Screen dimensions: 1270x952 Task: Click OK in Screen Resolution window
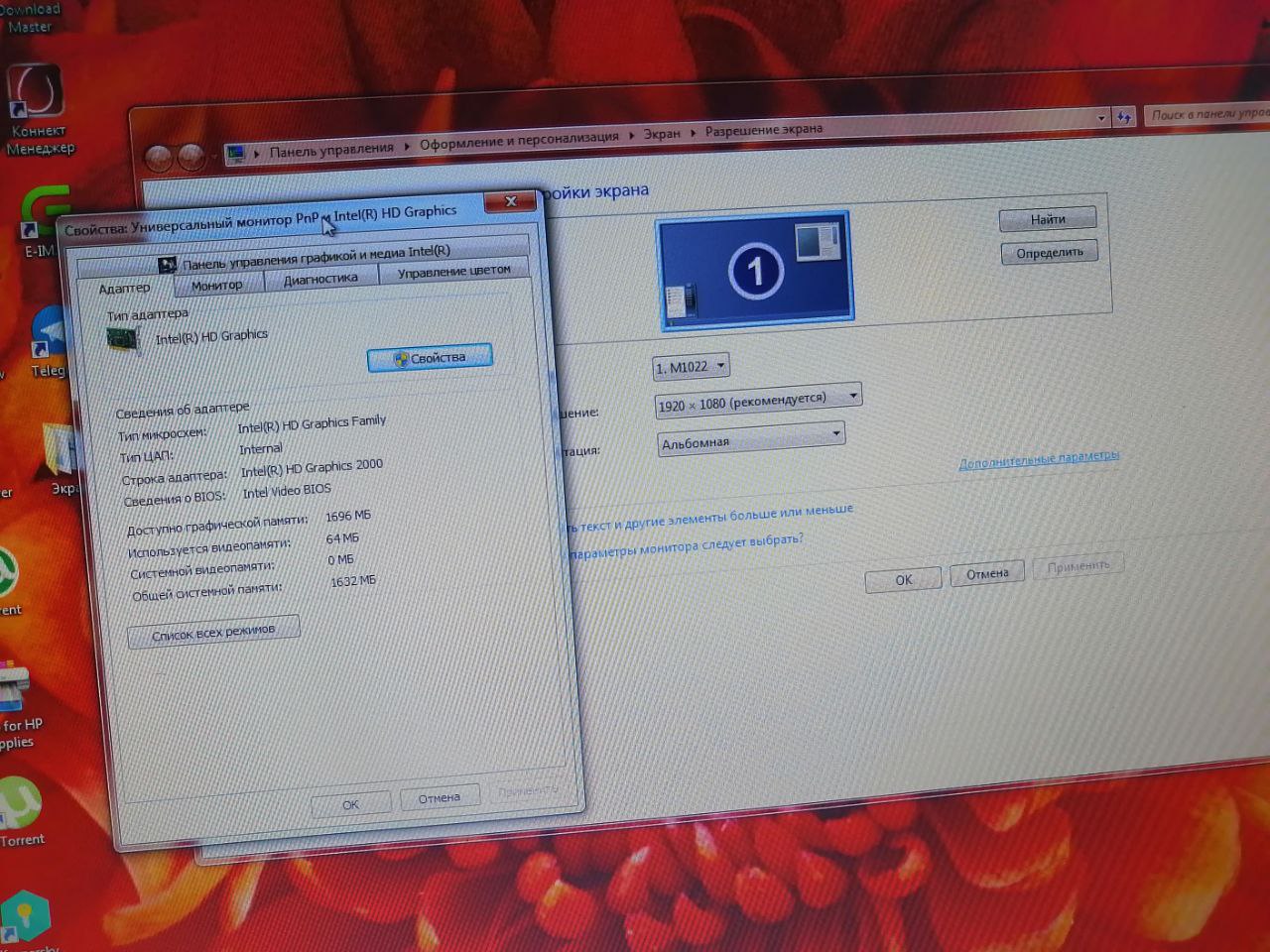(904, 580)
